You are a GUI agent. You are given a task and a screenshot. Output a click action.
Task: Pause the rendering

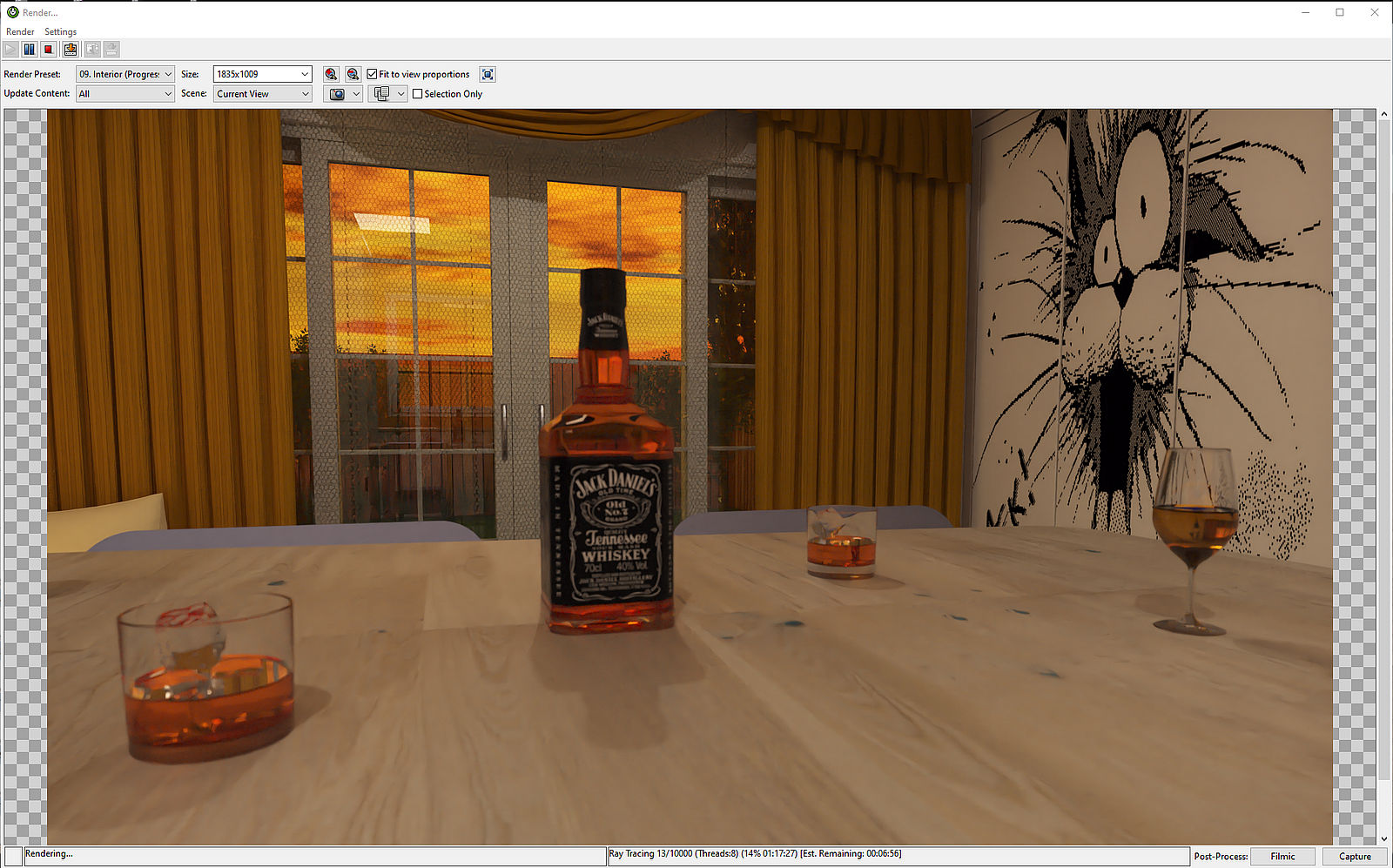click(x=30, y=50)
